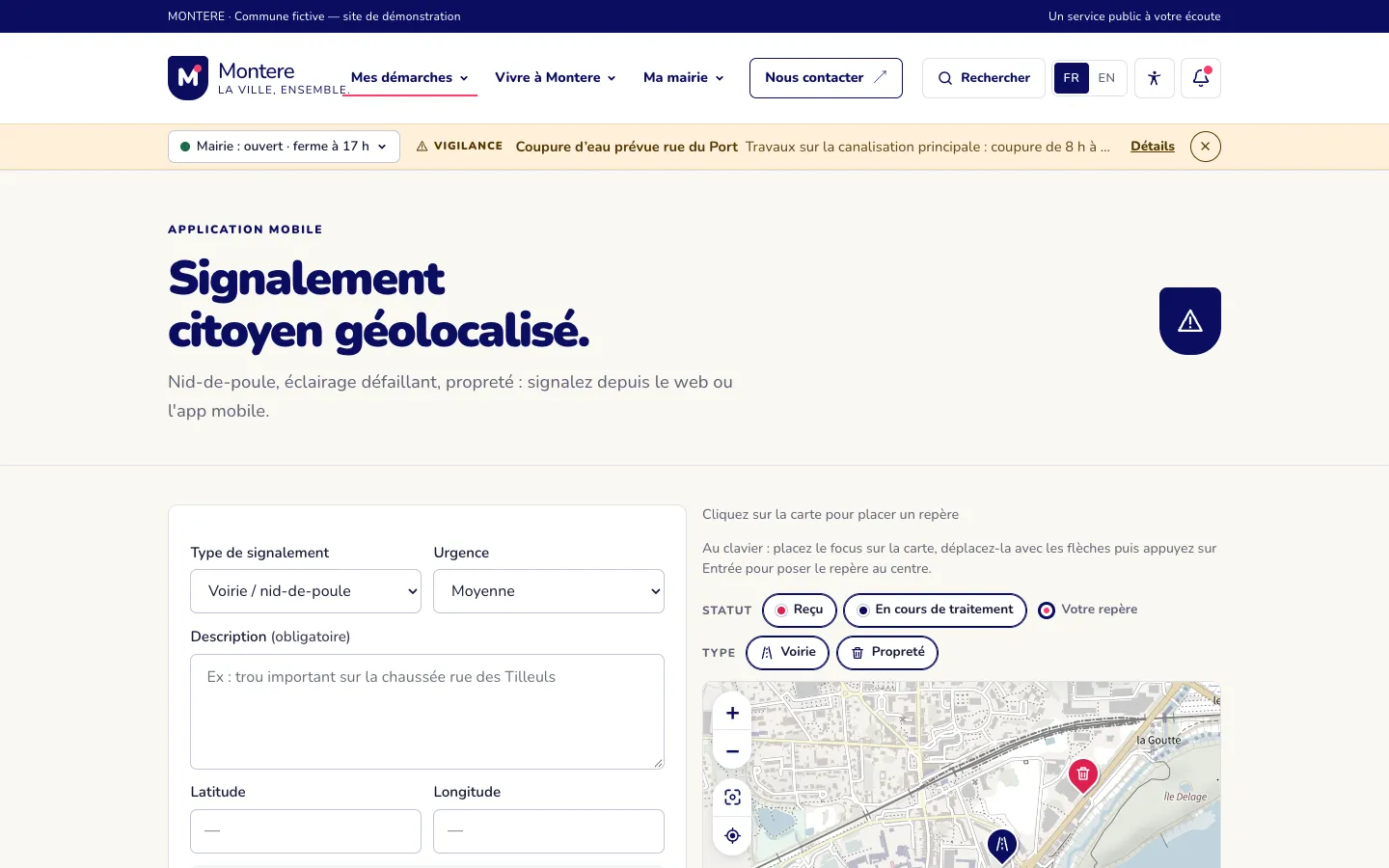Toggle the En cours de traitement filter
The height and width of the screenshot is (868, 1389).
point(935,610)
